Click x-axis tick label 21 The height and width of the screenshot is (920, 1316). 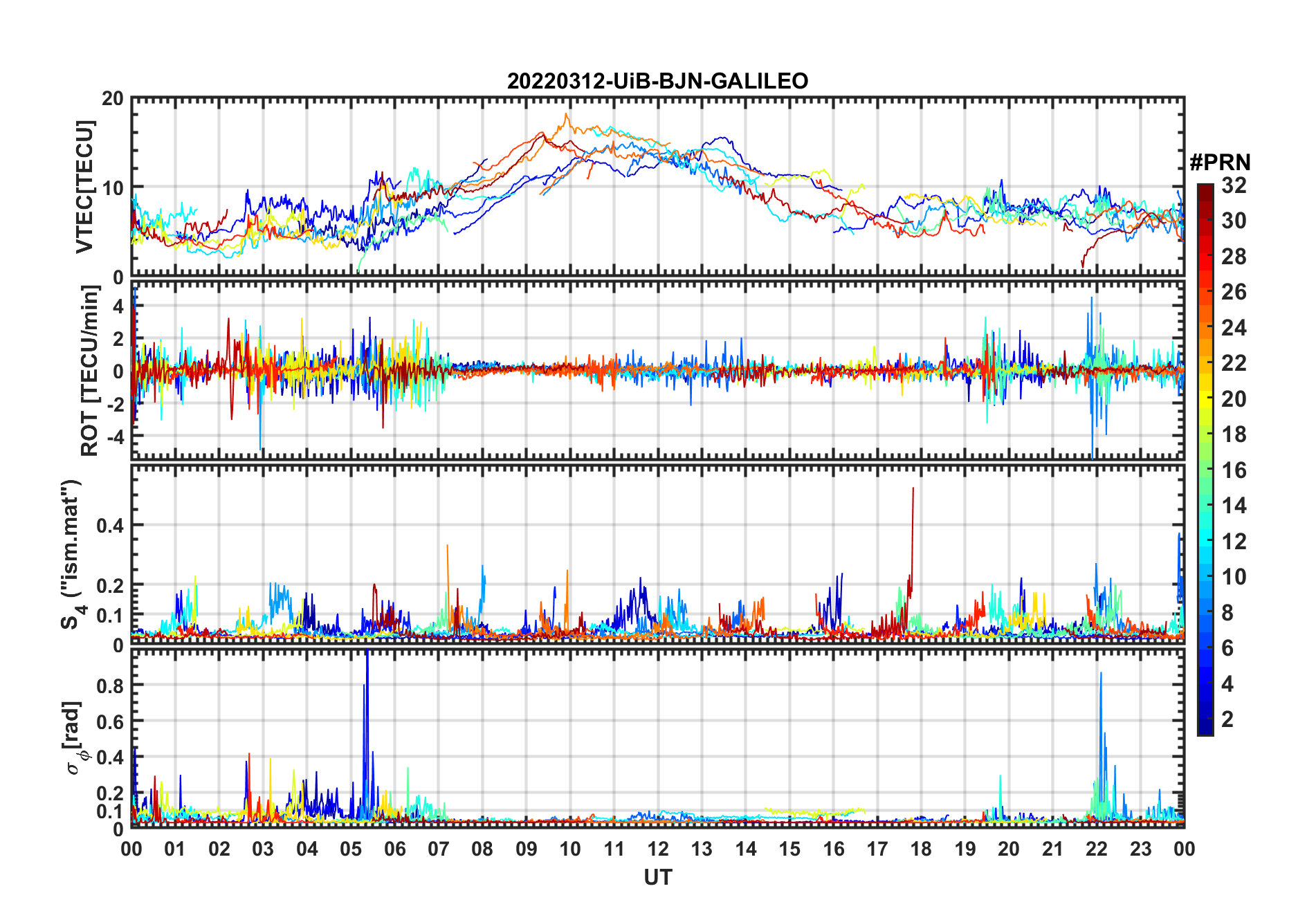coord(1053,849)
